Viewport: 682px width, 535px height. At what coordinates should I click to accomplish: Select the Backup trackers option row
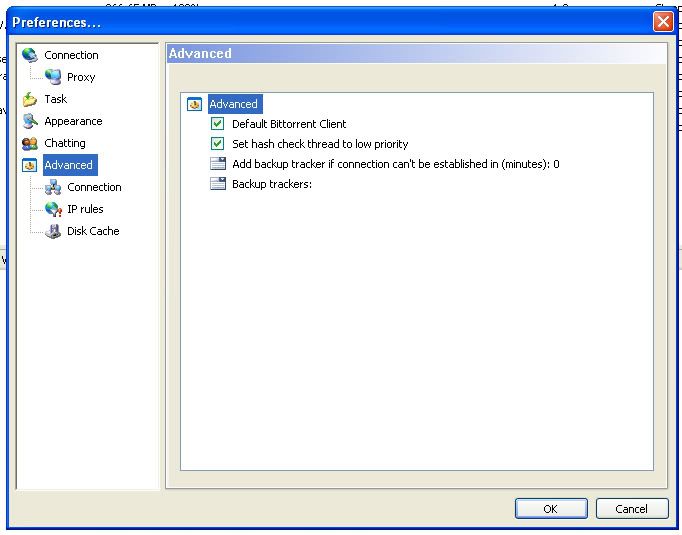coord(272,184)
